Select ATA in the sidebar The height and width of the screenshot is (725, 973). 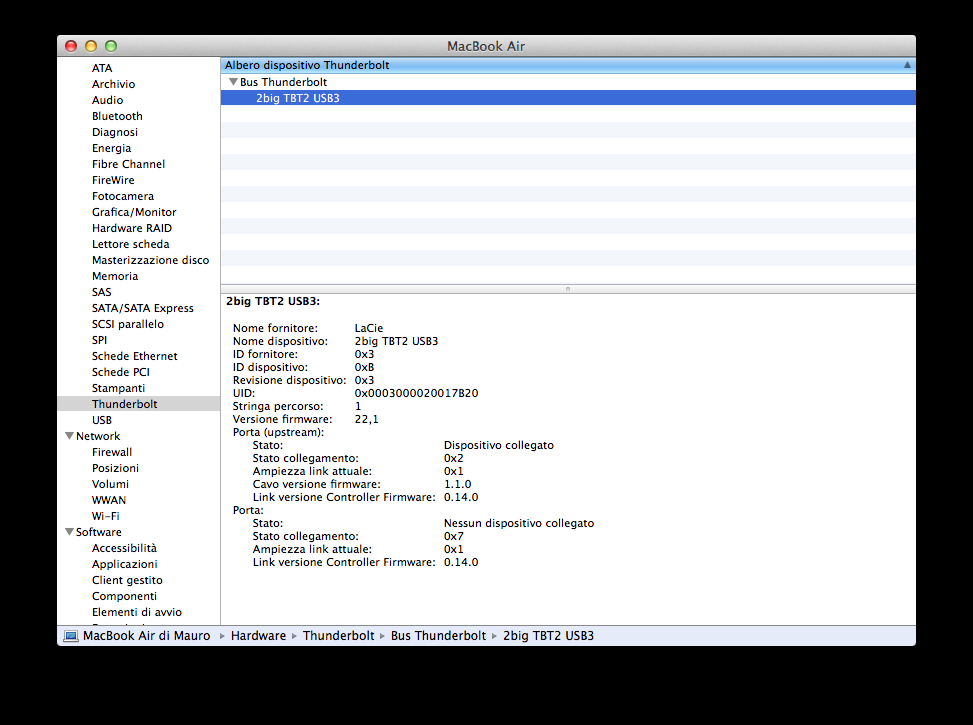tap(102, 68)
